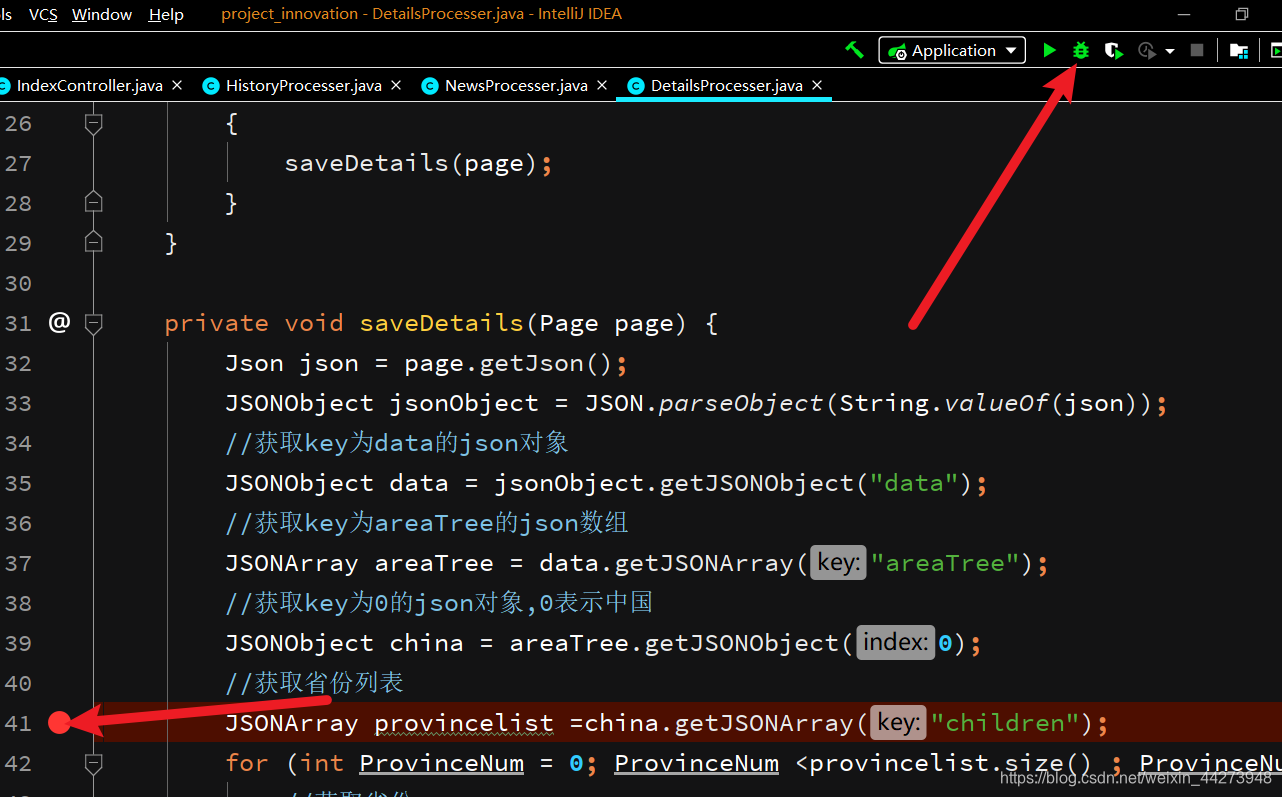The image size is (1282, 797).
Task: Switch to the IndexController.java tab
Action: click(89, 86)
